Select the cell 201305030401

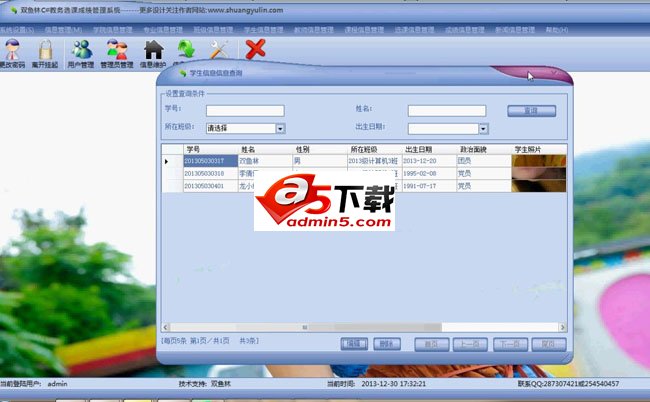(211, 186)
